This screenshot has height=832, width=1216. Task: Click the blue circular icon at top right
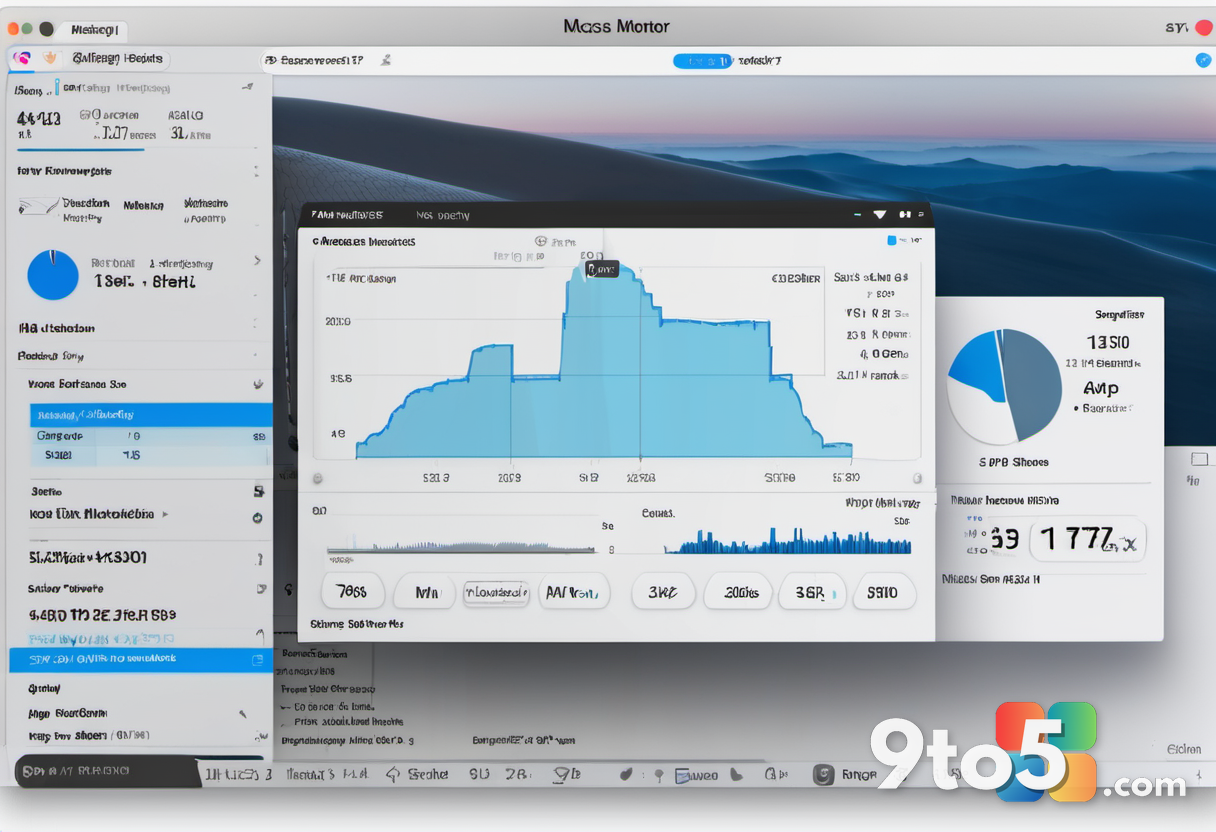pyautogui.click(x=1203, y=60)
